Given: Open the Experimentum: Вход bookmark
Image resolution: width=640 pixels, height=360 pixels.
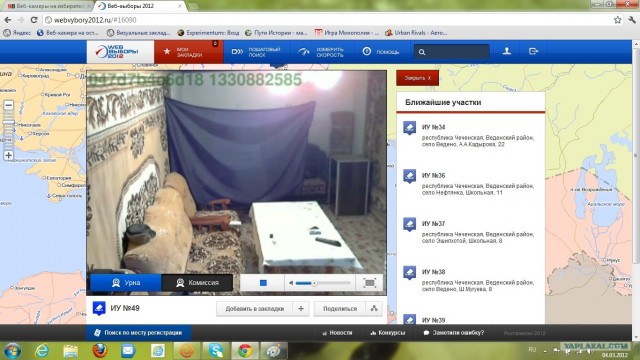Looking at the screenshot, I should [208, 33].
